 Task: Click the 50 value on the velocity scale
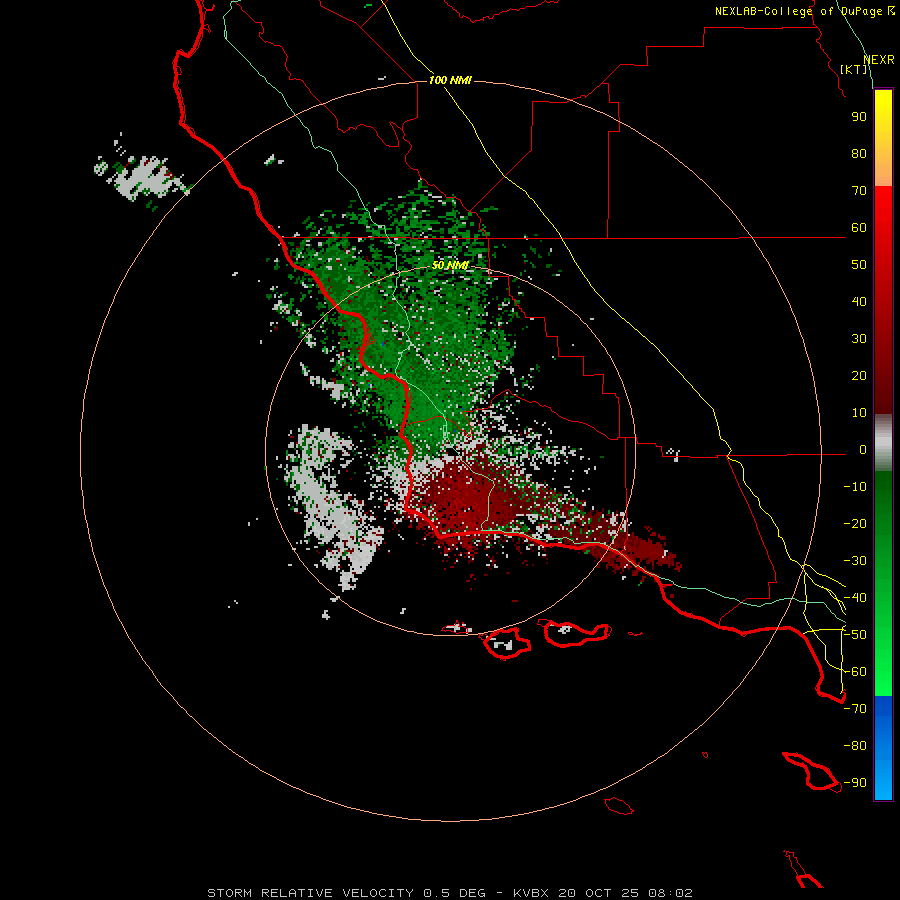[859, 265]
